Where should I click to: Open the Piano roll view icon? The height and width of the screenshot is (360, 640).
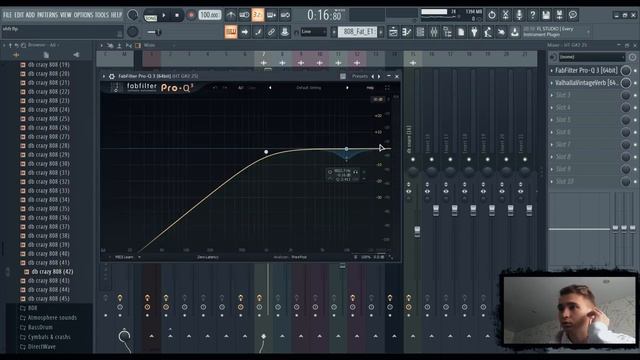pos(407,32)
